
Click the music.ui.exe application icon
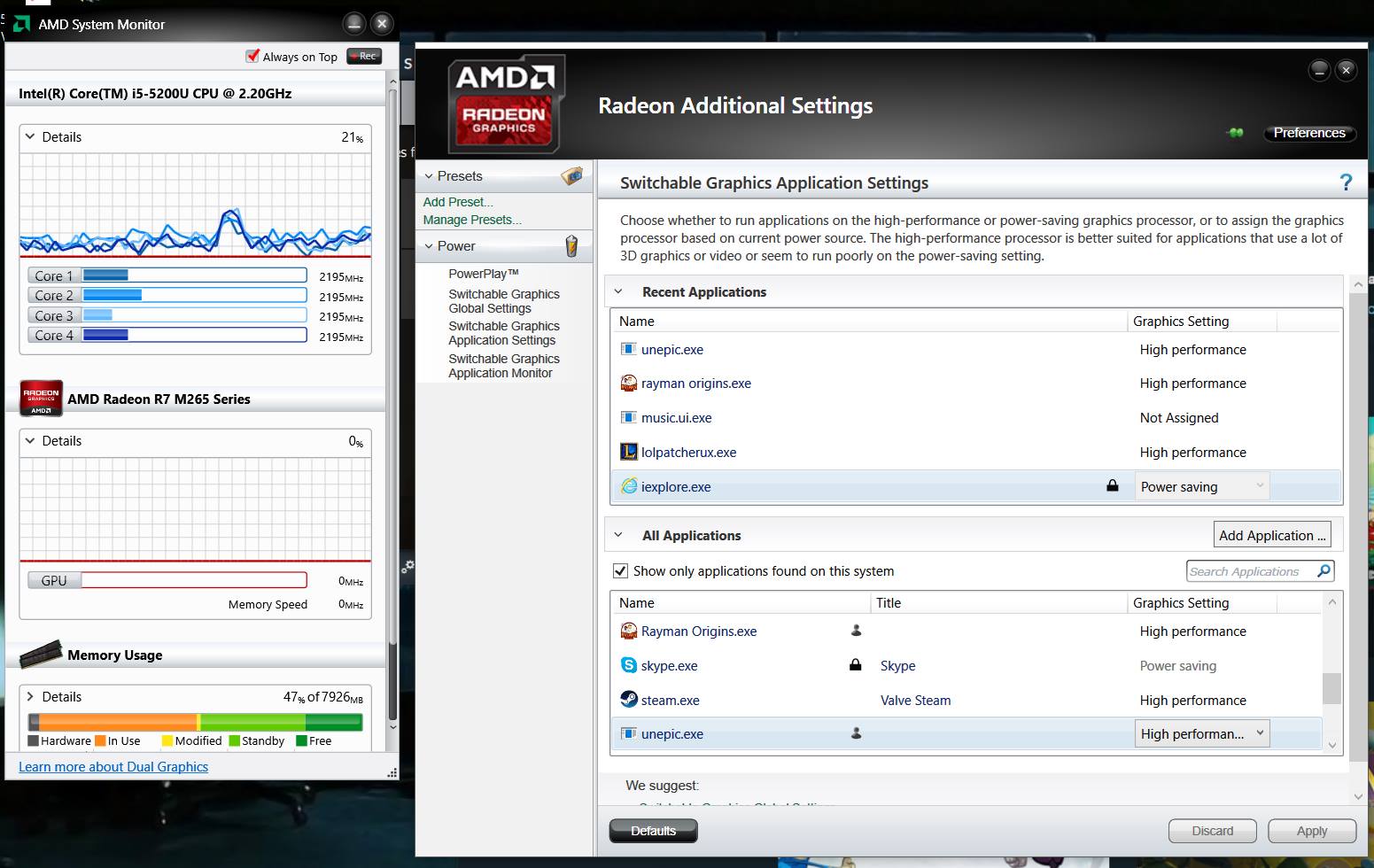[x=629, y=417]
